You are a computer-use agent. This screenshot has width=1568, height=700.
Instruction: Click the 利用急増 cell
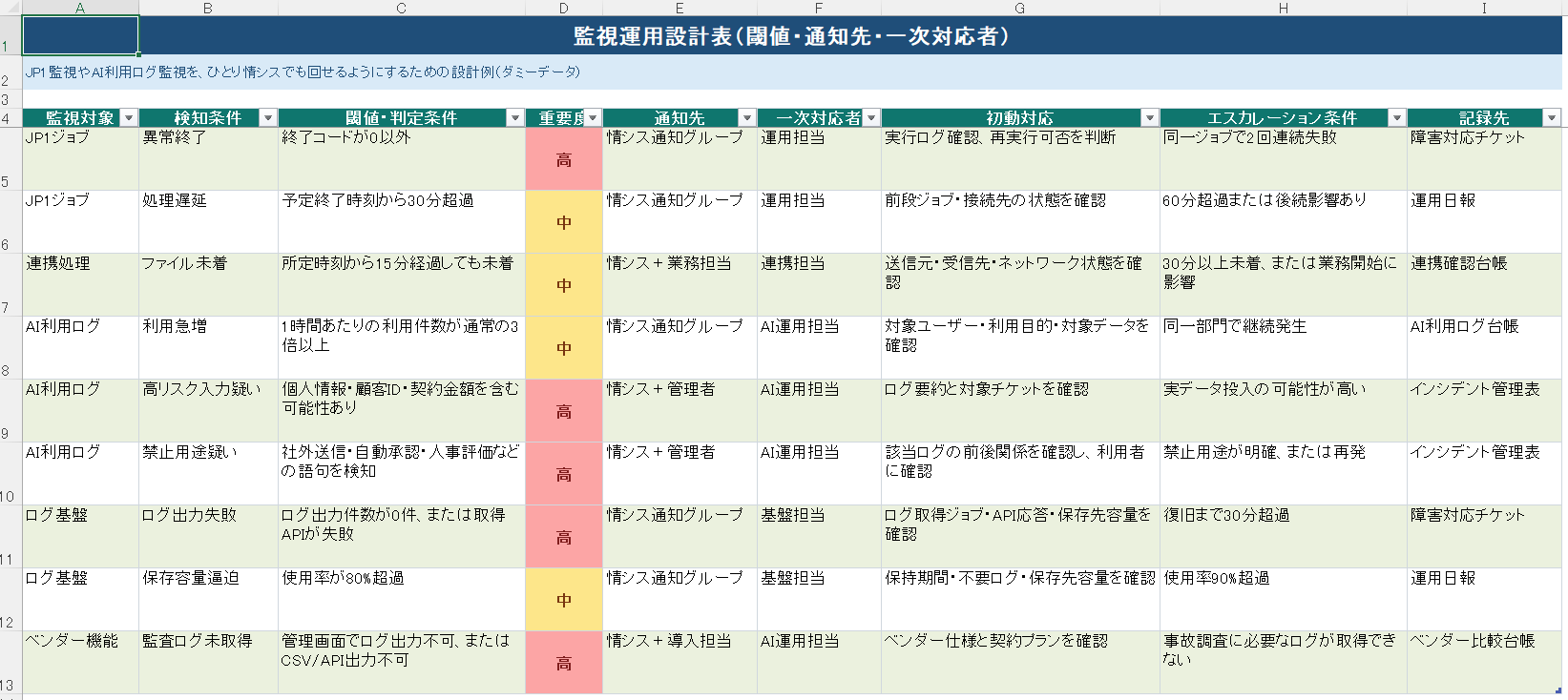tap(208, 348)
